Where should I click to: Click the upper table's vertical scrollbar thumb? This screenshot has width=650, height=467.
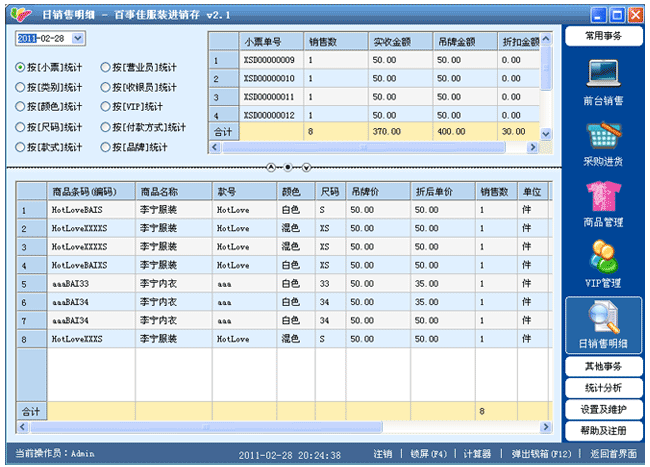click(x=546, y=68)
